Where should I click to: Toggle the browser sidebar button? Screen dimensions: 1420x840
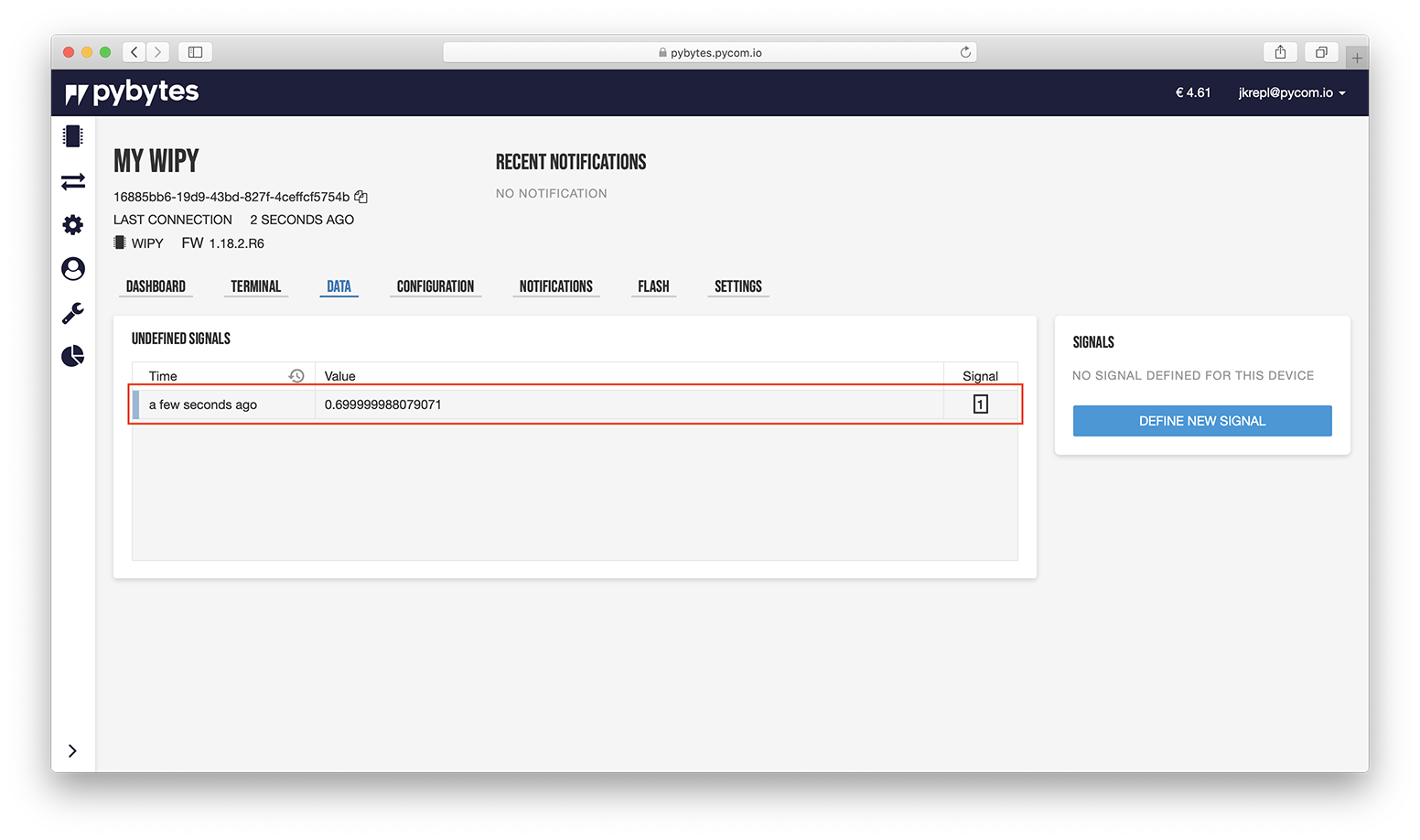195,52
